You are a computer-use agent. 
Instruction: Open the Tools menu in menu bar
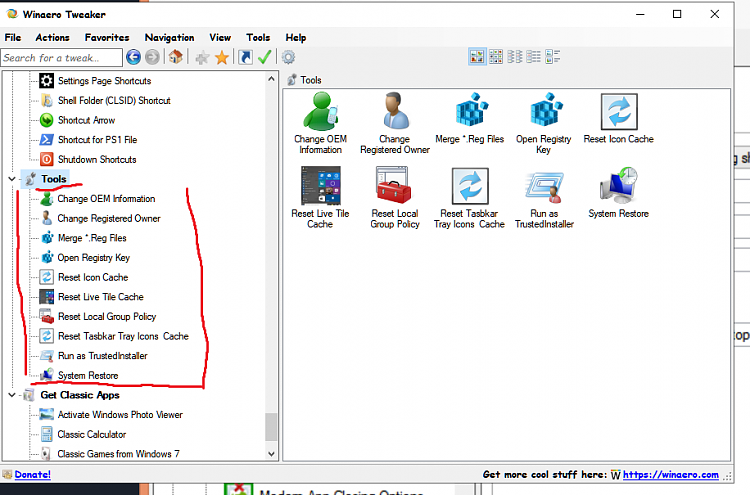click(x=258, y=37)
